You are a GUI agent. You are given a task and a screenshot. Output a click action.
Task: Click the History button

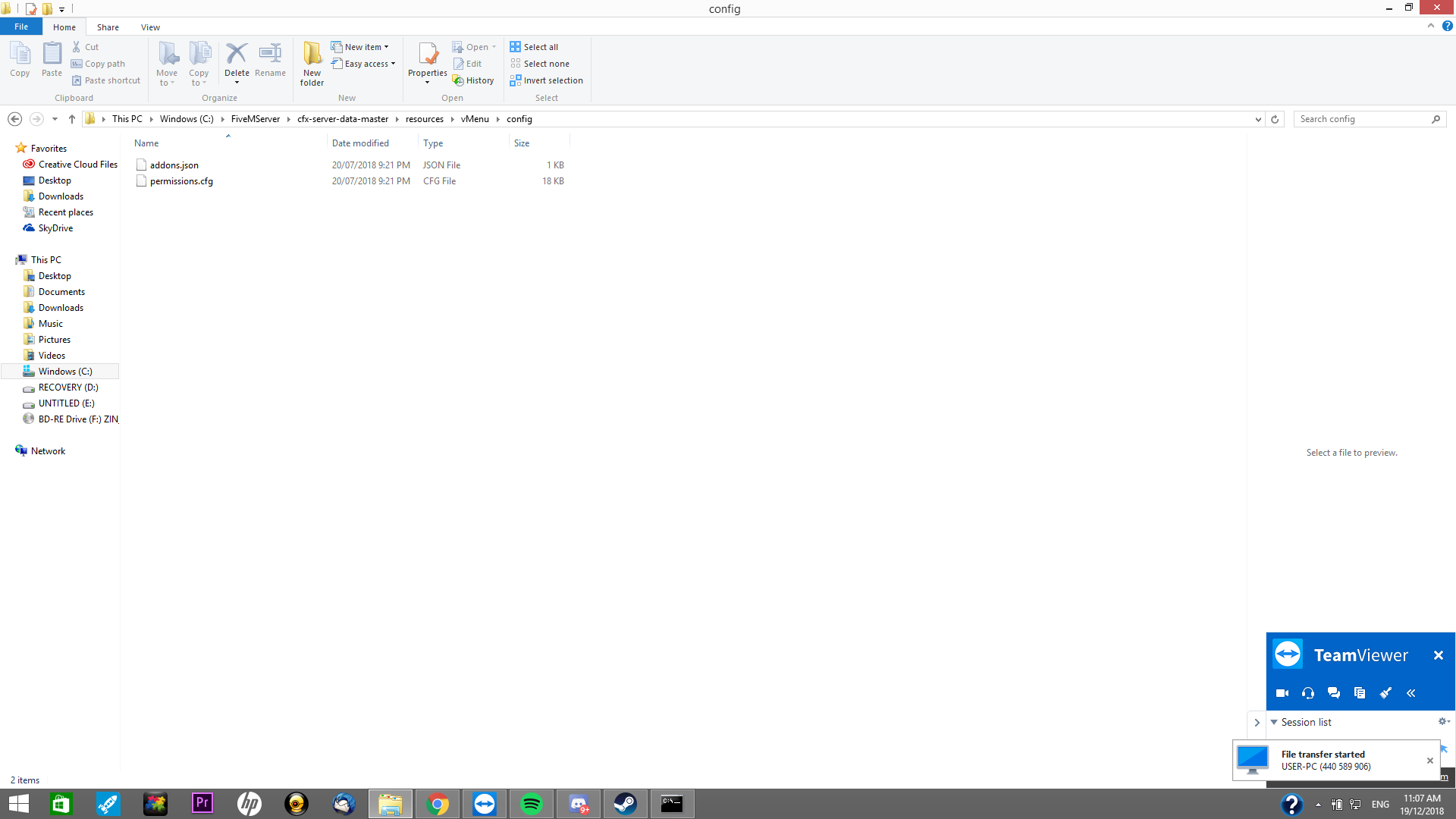[x=473, y=80]
